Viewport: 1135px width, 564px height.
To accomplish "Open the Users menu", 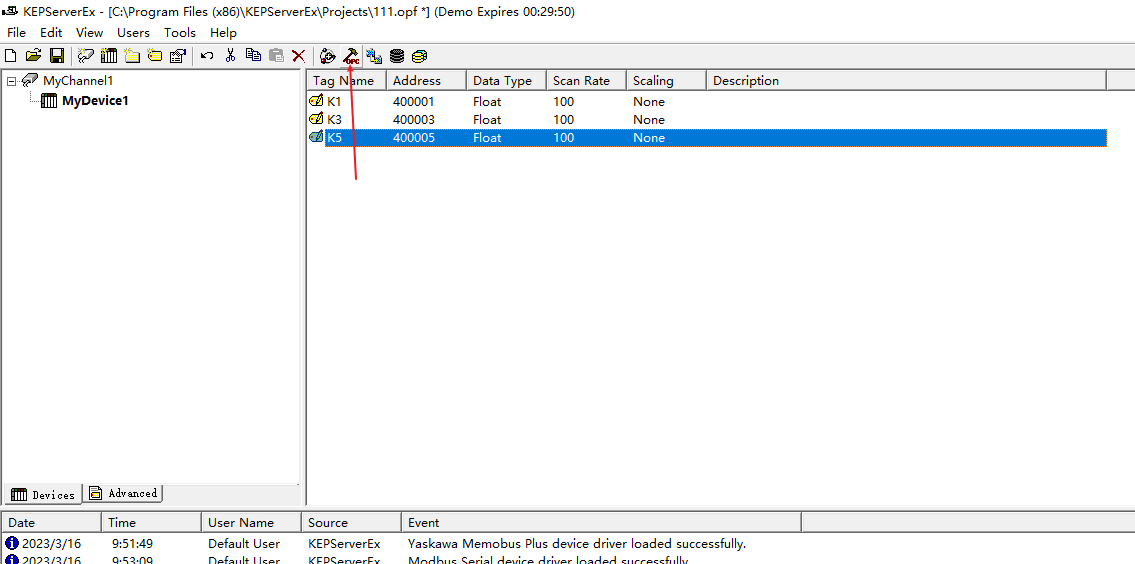I will tap(133, 33).
